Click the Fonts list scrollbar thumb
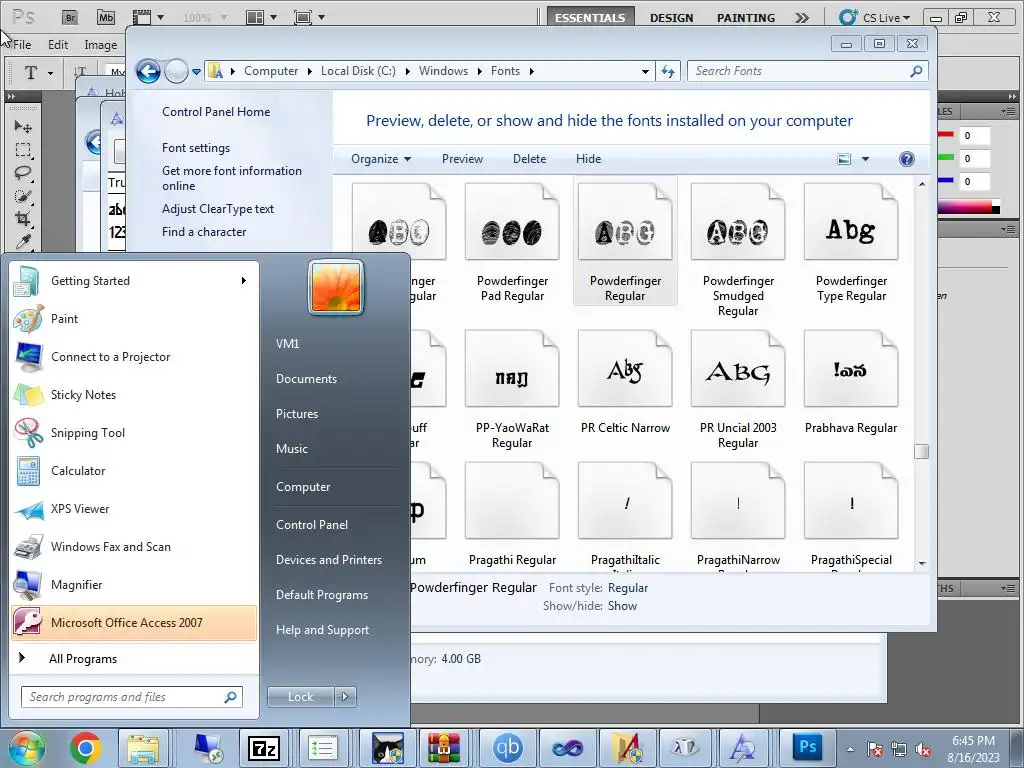 921,452
